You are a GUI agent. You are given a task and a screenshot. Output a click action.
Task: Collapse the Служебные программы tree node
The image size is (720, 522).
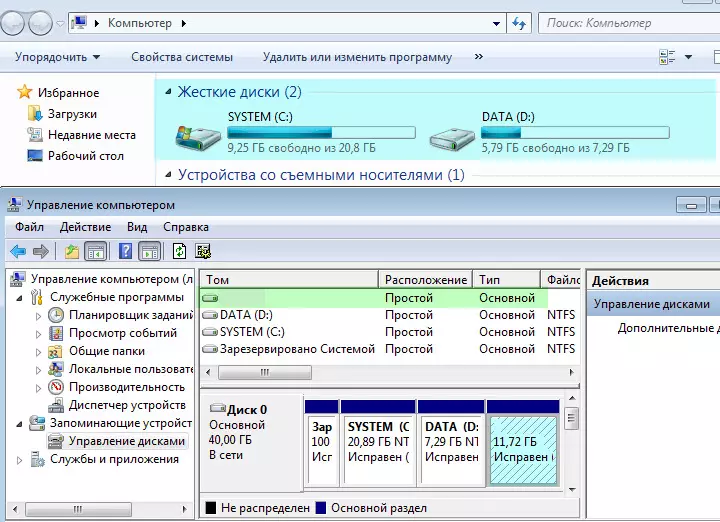tap(21, 298)
